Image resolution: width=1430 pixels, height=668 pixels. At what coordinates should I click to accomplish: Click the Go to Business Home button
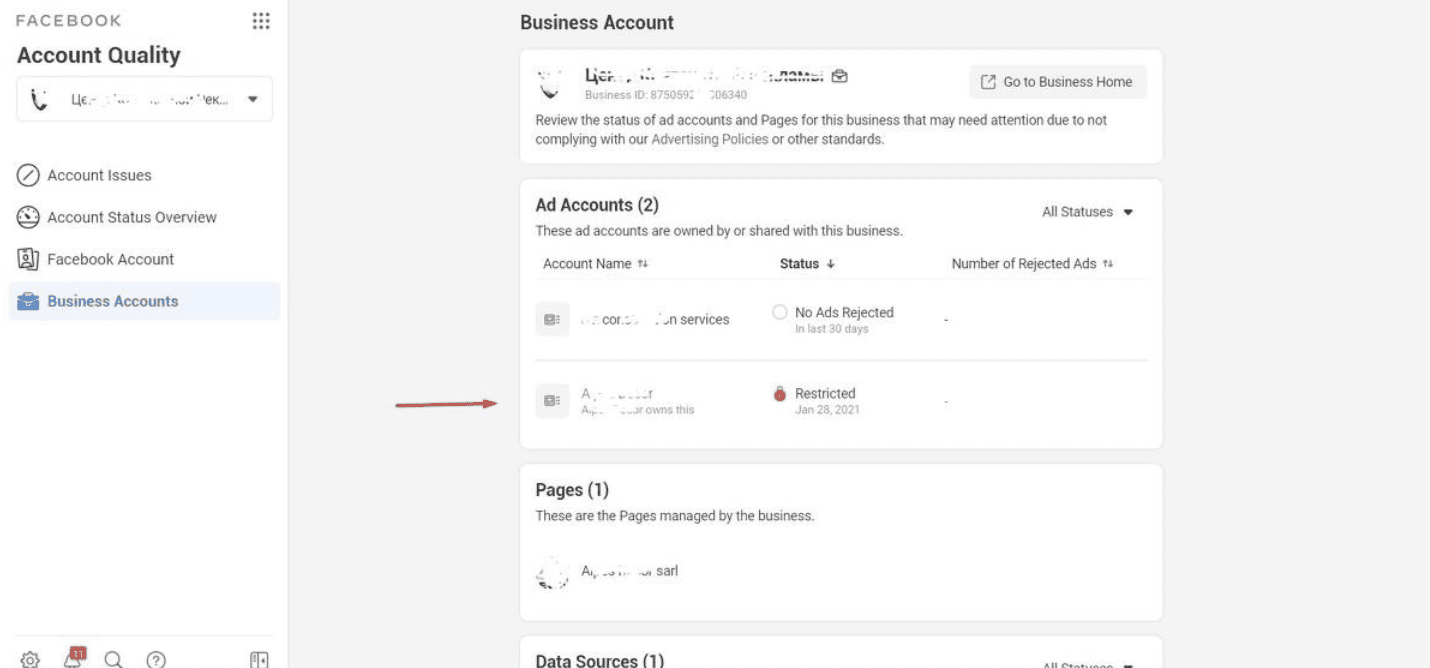tap(1058, 82)
